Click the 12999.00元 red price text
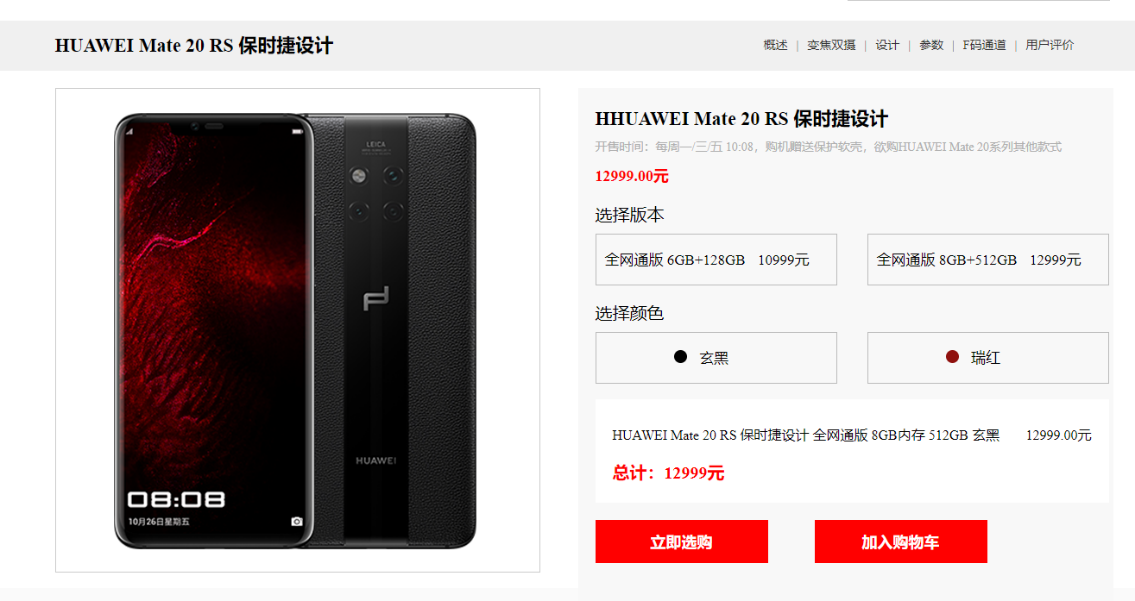The width and height of the screenshot is (1135, 601). [631, 176]
